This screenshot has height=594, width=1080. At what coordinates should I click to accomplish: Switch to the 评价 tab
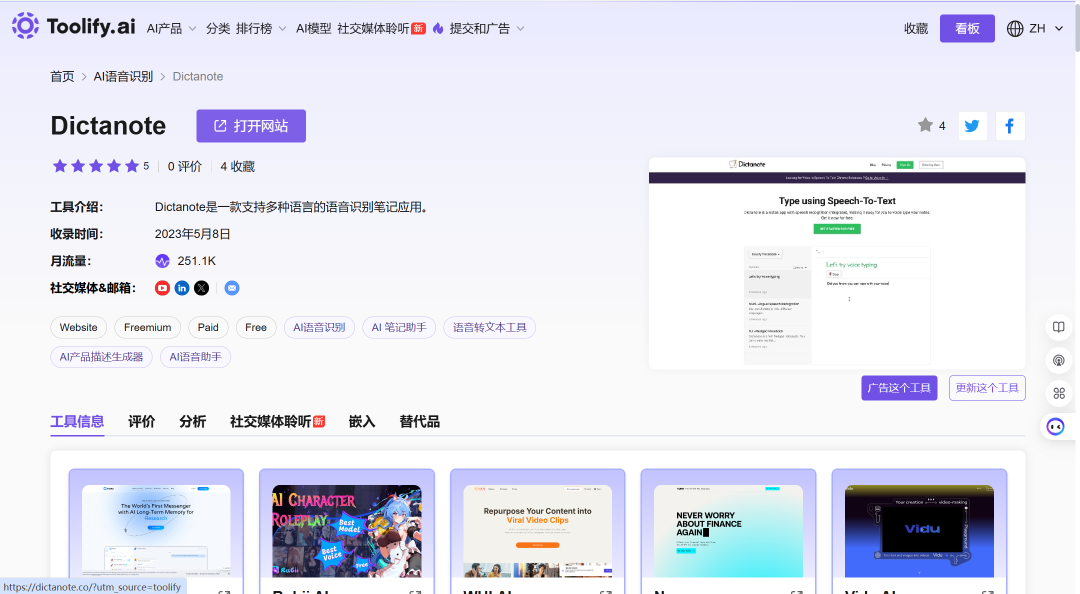[142, 422]
